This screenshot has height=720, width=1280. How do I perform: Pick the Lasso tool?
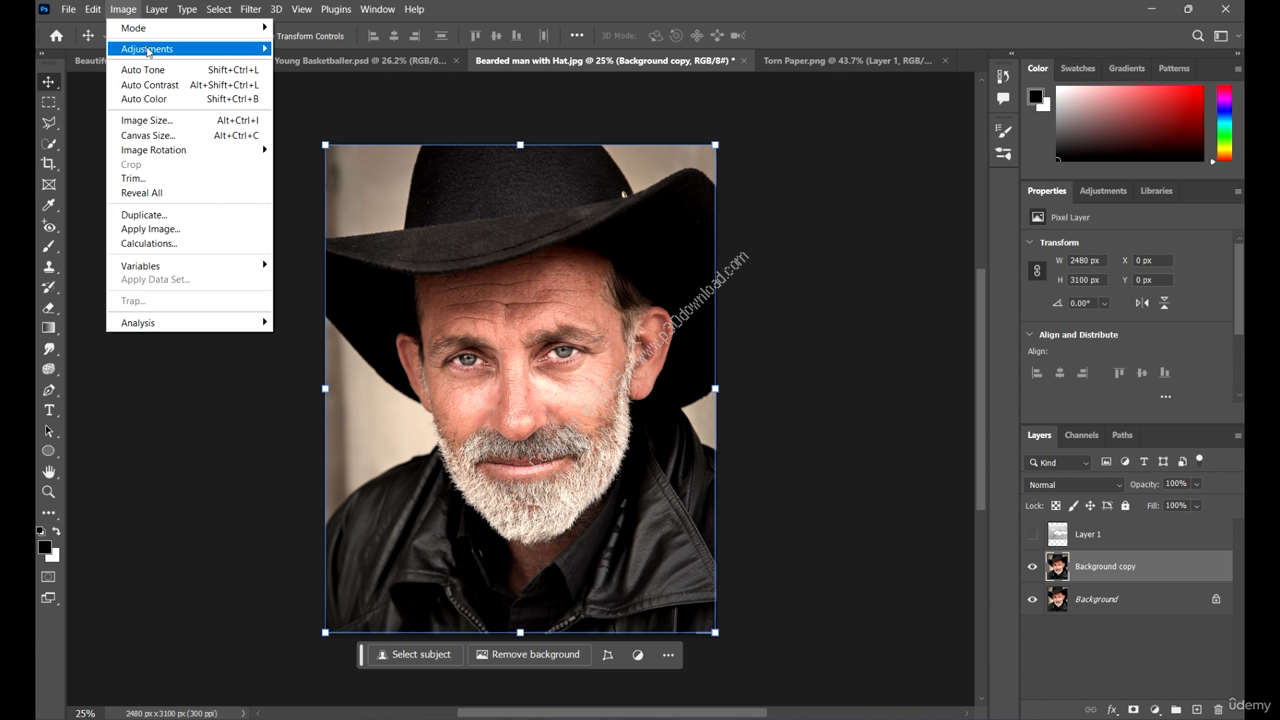click(48, 123)
